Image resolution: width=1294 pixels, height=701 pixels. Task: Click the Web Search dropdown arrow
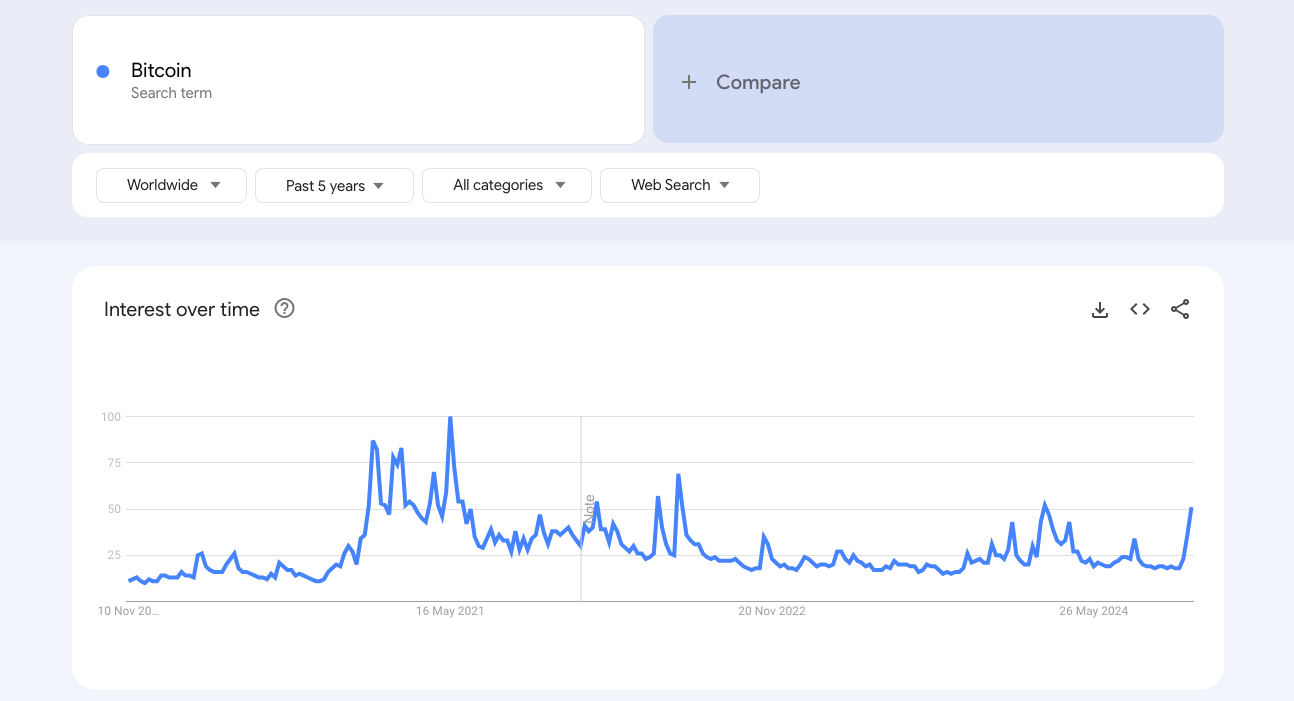[x=725, y=185]
